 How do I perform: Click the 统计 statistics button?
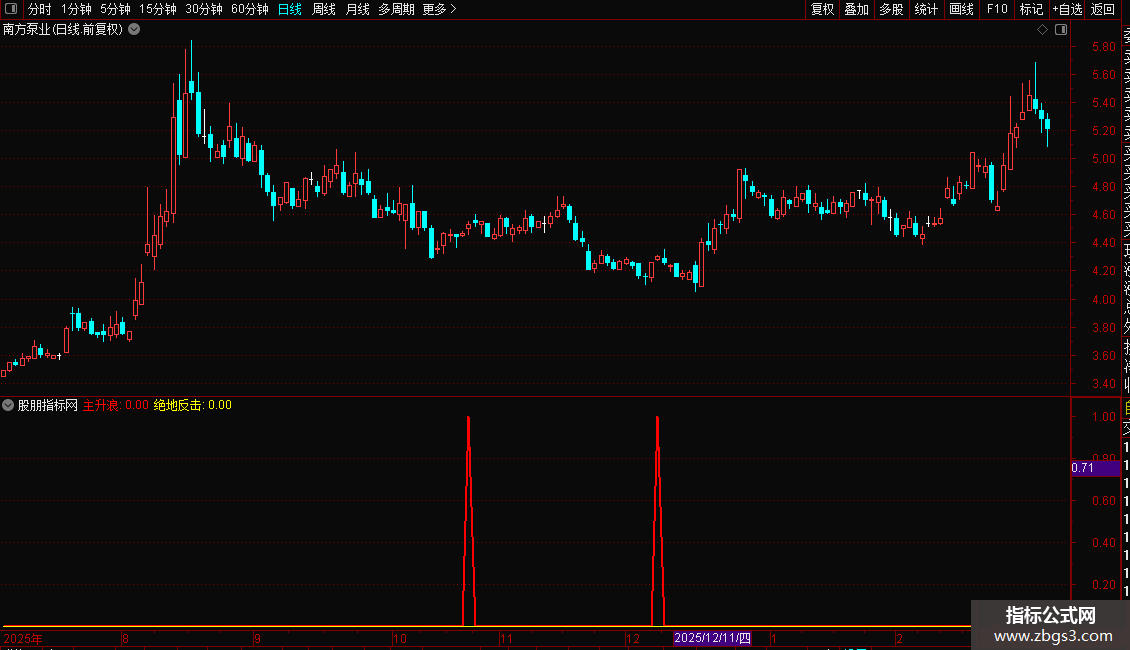926,9
